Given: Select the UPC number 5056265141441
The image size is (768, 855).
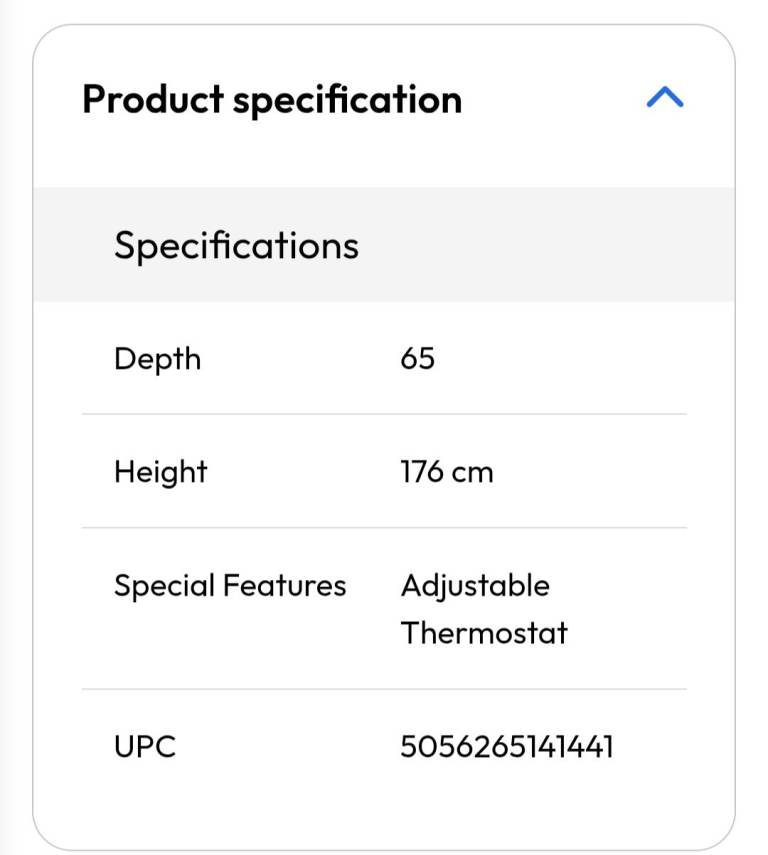Looking at the screenshot, I should pyautogui.click(x=506, y=746).
